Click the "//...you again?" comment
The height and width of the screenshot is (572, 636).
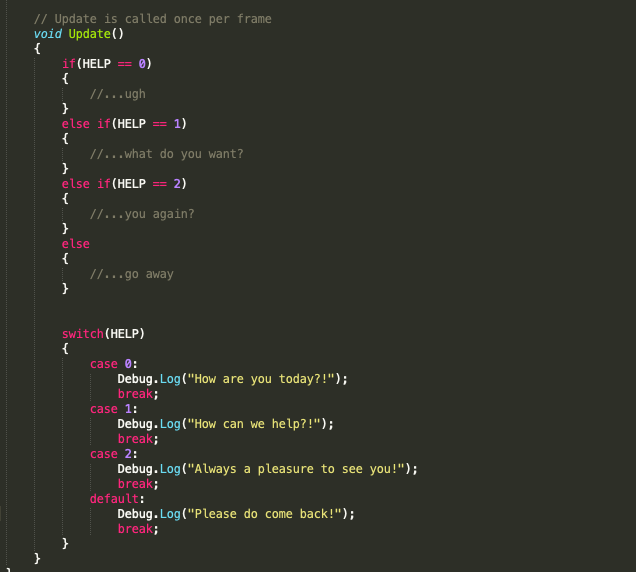(x=142, y=214)
